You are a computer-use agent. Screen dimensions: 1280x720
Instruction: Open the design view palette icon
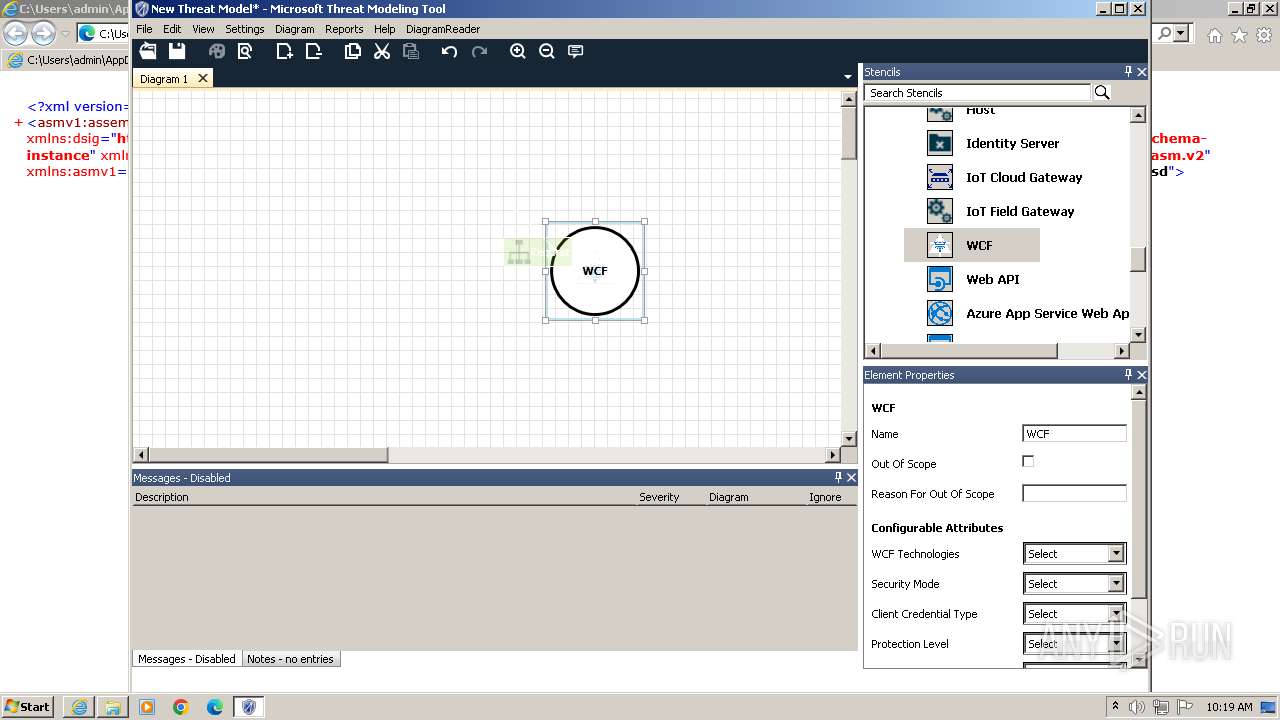[x=217, y=51]
